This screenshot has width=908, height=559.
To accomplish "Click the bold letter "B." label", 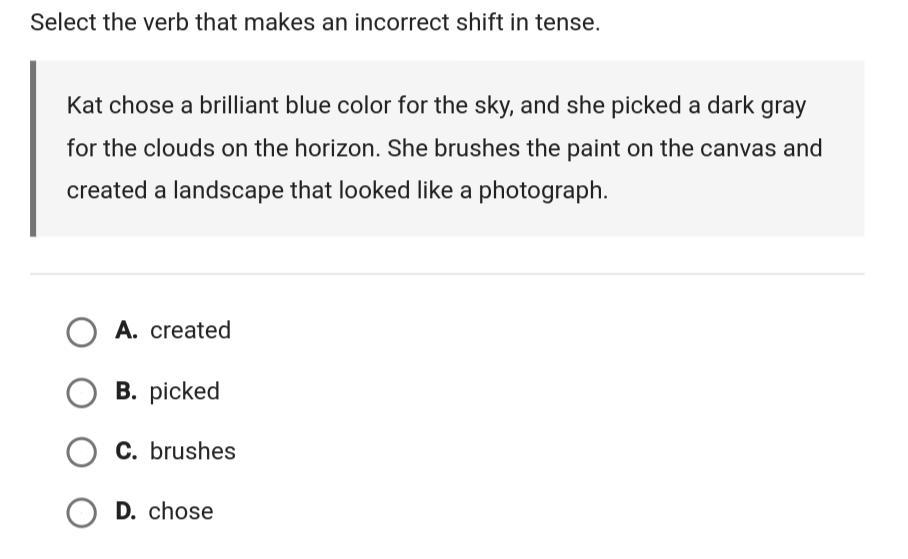I will [126, 390].
